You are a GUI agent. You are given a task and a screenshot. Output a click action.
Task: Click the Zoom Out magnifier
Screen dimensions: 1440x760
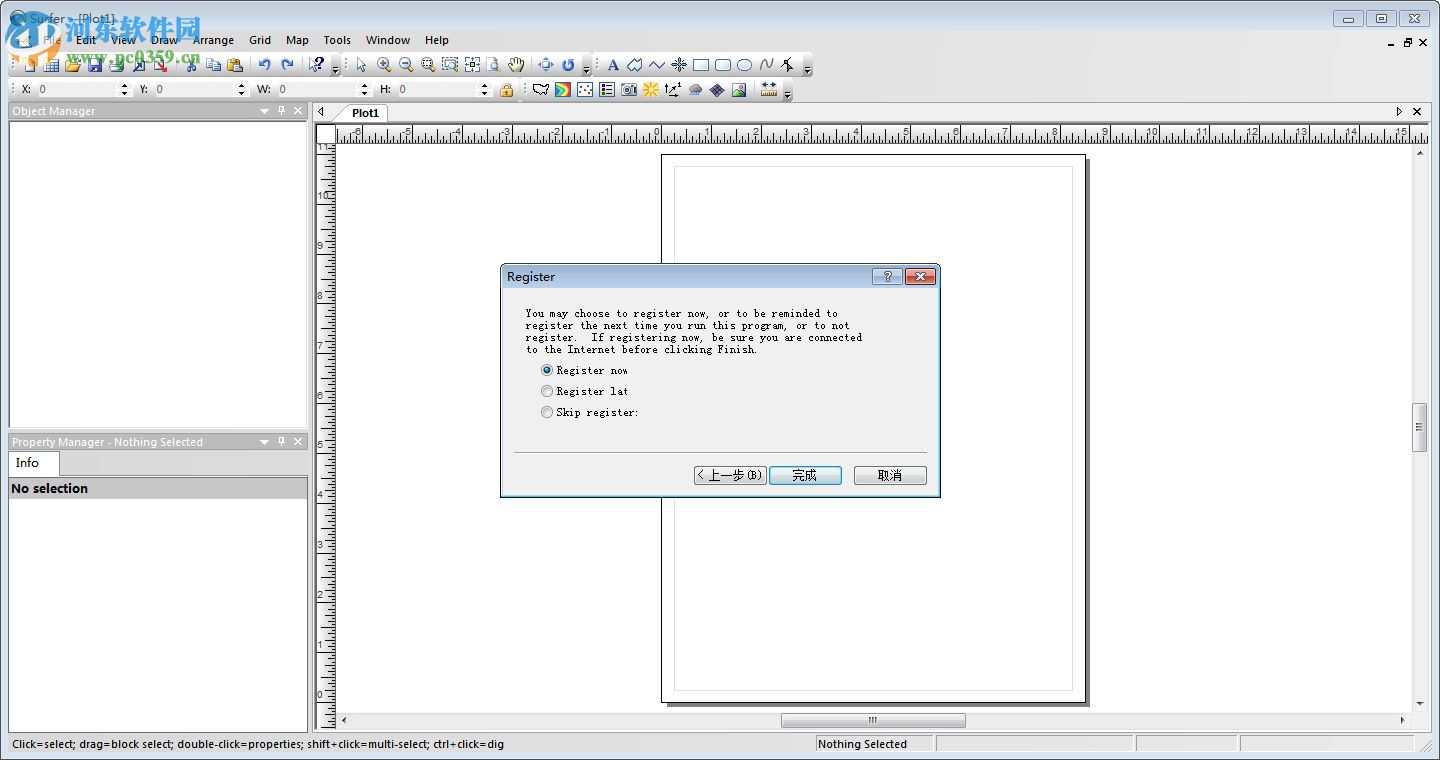click(x=406, y=65)
